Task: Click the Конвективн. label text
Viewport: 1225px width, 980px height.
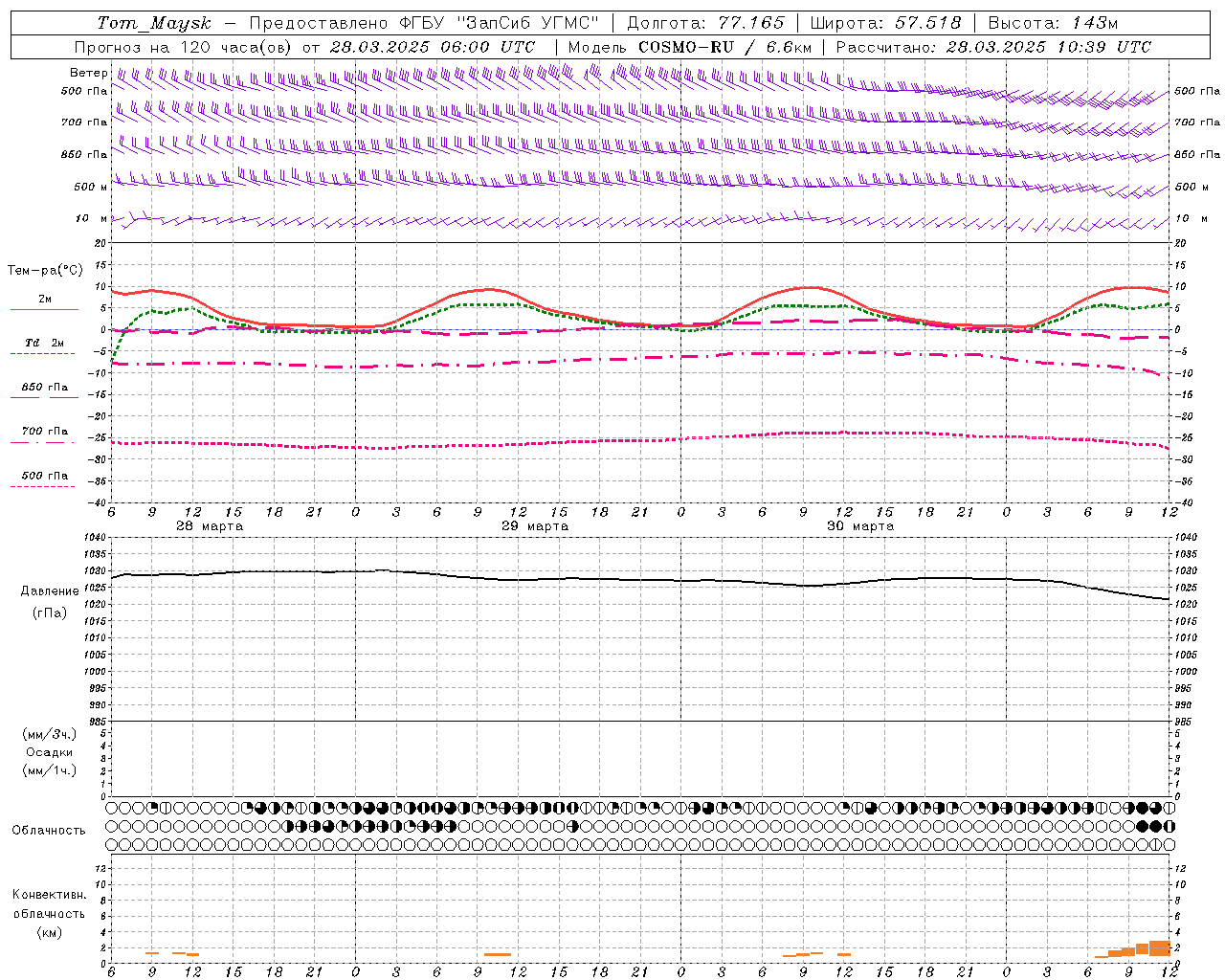Action: pyautogui.click(x=50, y=895)
